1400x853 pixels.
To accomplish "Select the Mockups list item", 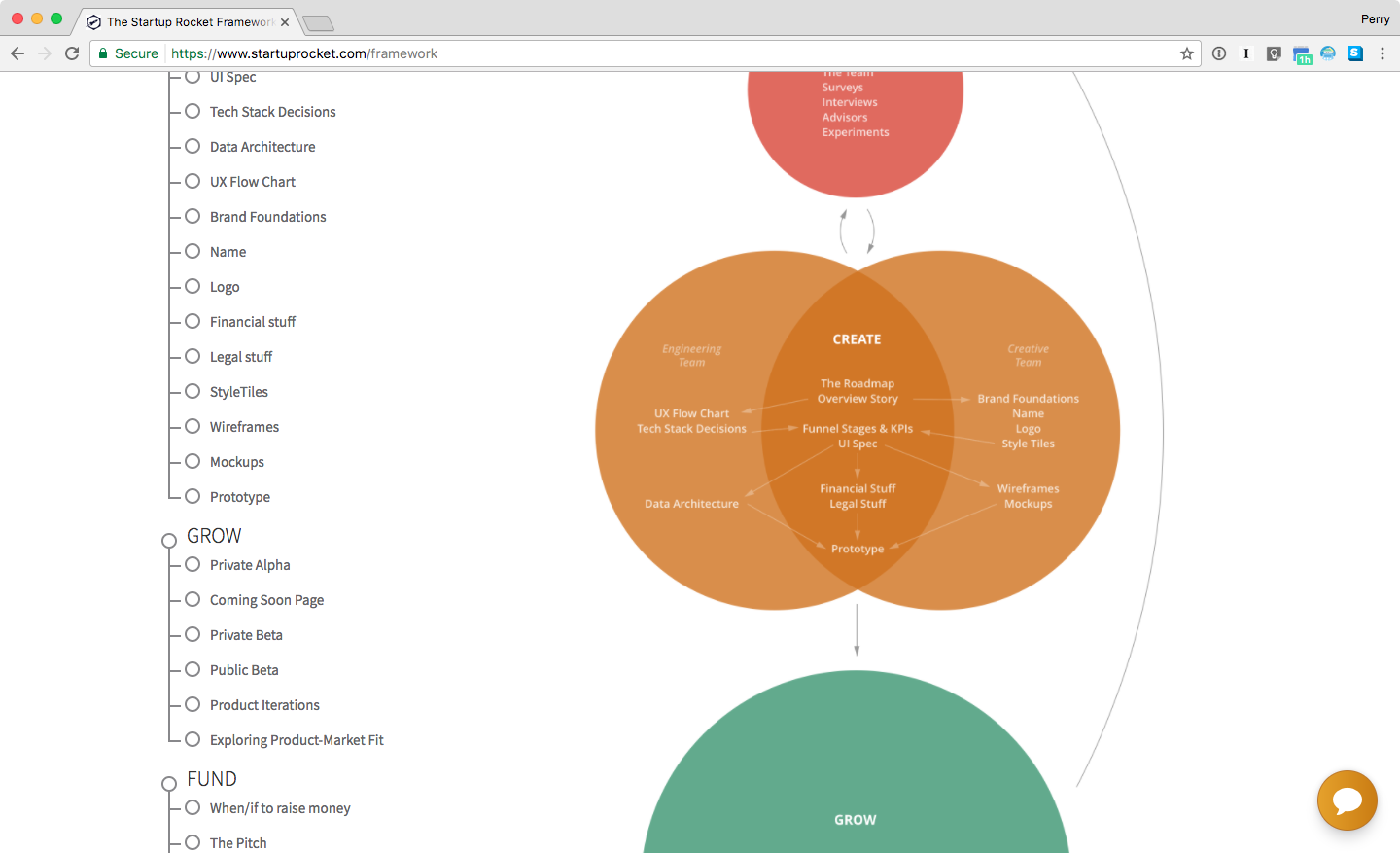I will pyautogui.click(x=237, y=462).
